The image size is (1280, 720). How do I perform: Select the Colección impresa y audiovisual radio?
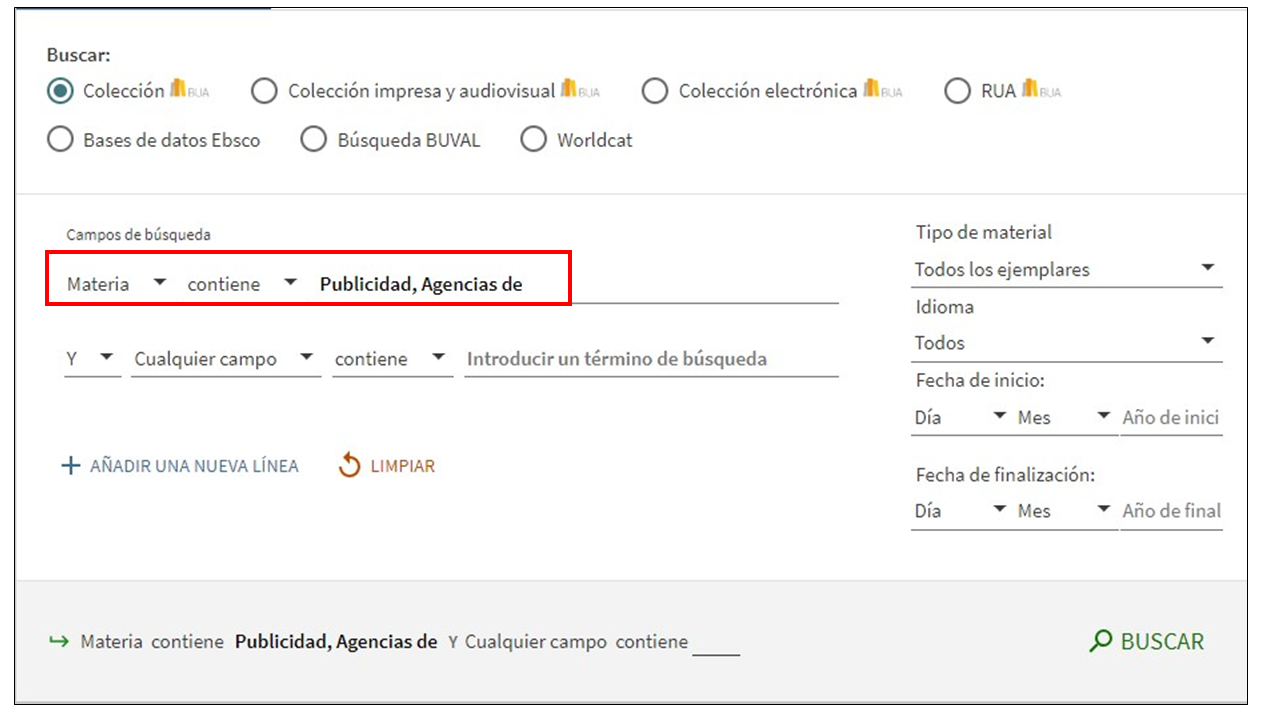(x=264, y=91)
